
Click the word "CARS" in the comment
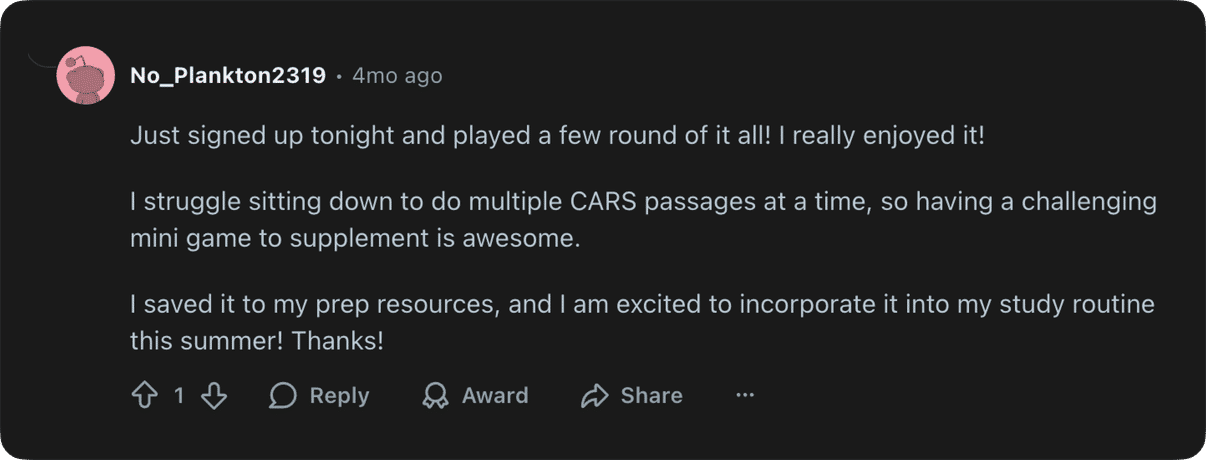(x=606, y=202)
